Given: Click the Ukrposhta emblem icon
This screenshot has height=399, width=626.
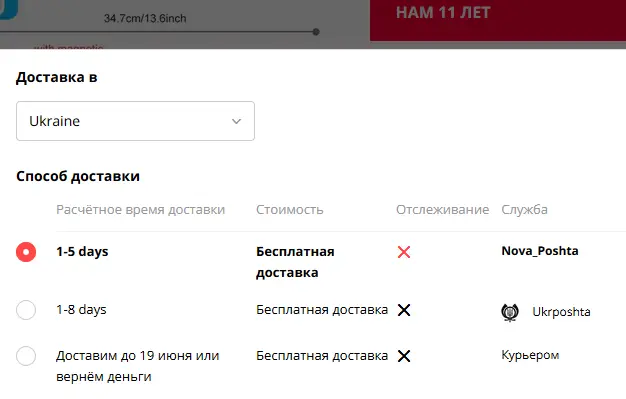Looking at the screenshot, I should (510, 312).
